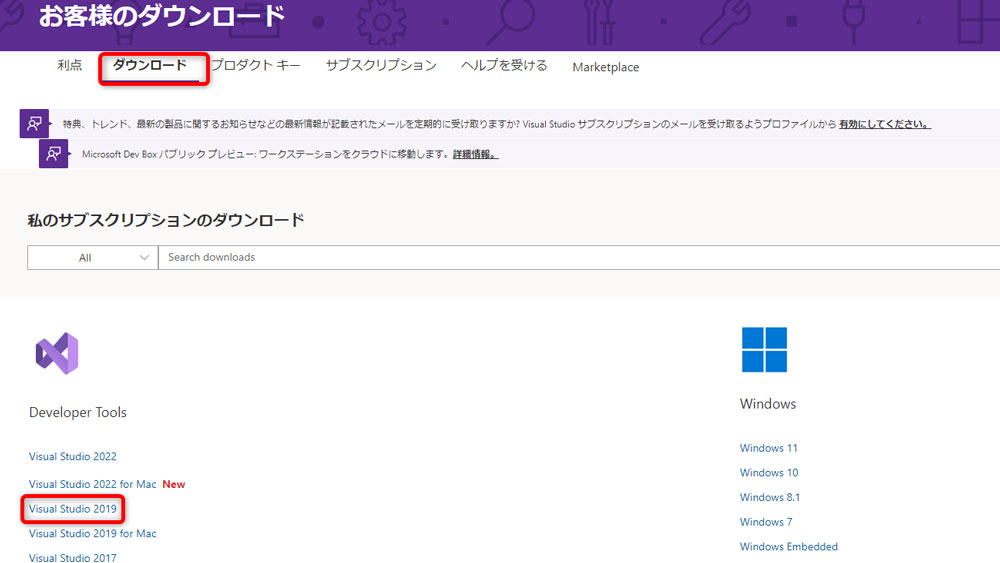Click the red New badge
The height and width of the screenshot is (563, 1000).
point(173,485)
